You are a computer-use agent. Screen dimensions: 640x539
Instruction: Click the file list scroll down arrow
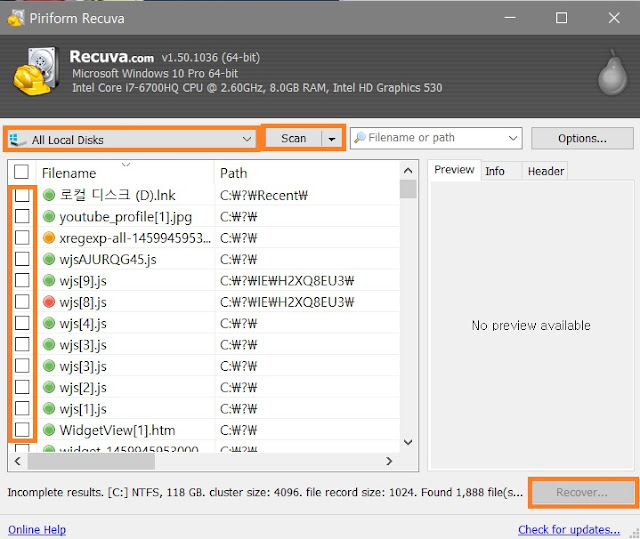coord(408,442)
